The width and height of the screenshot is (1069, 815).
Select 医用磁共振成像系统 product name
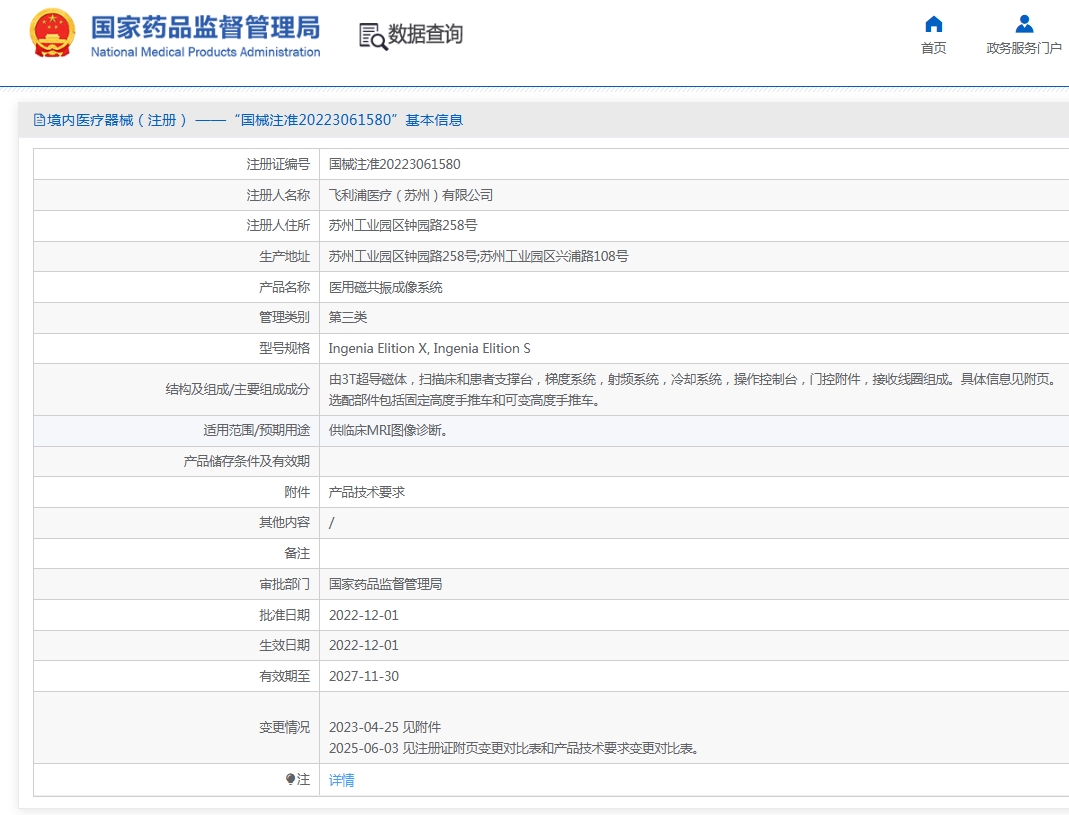coord(386,287)
